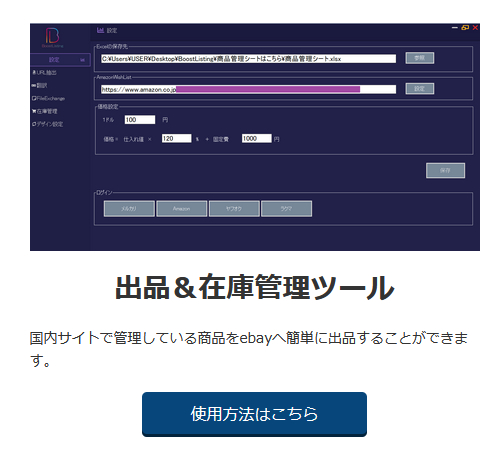504x453 pixels.
Task: Open the 在庫管理 cart item
Action: point(45,111)
